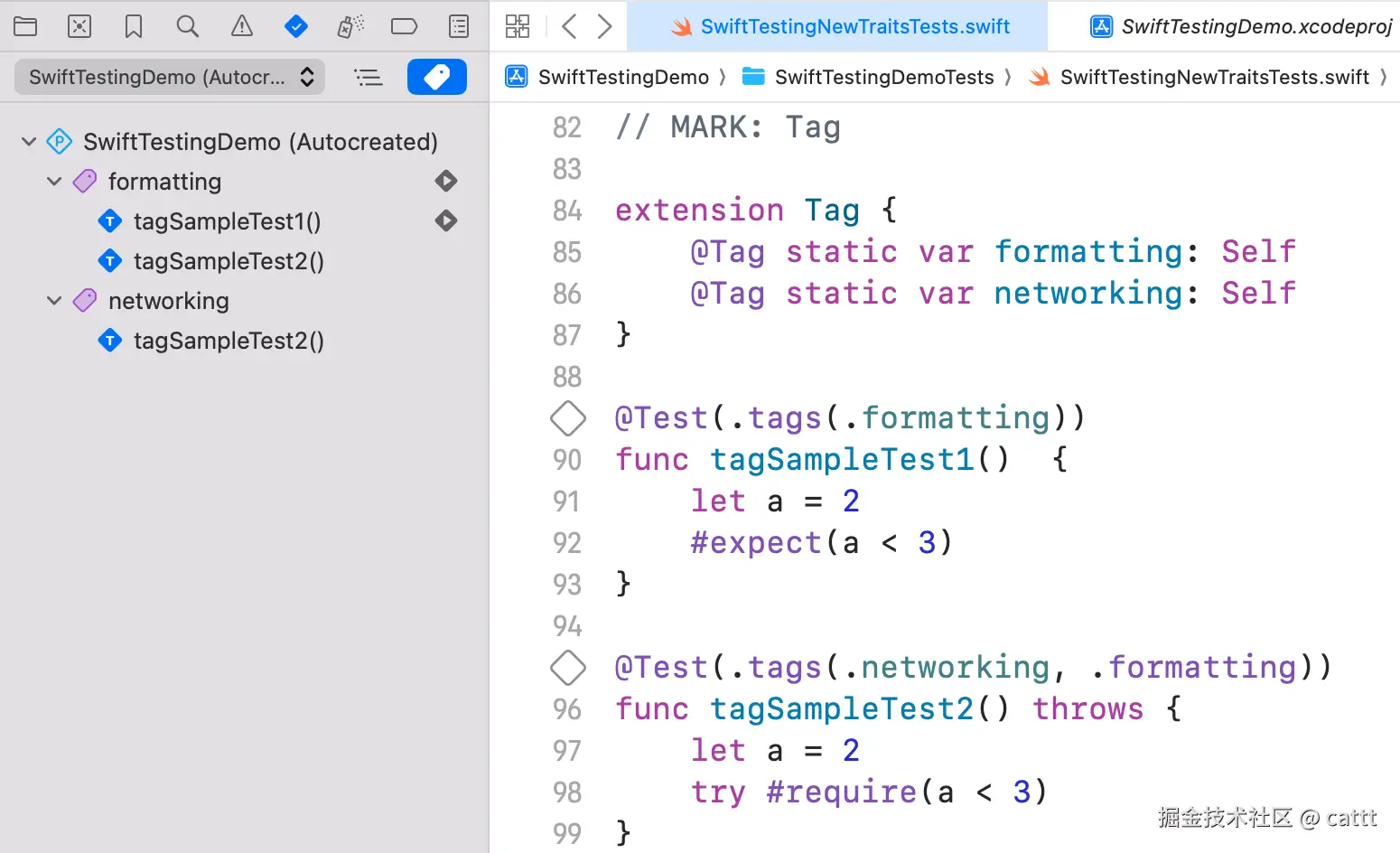Select the formatting tag row
Viewport: 1400px width, 853px height.
tap(244, 182)
